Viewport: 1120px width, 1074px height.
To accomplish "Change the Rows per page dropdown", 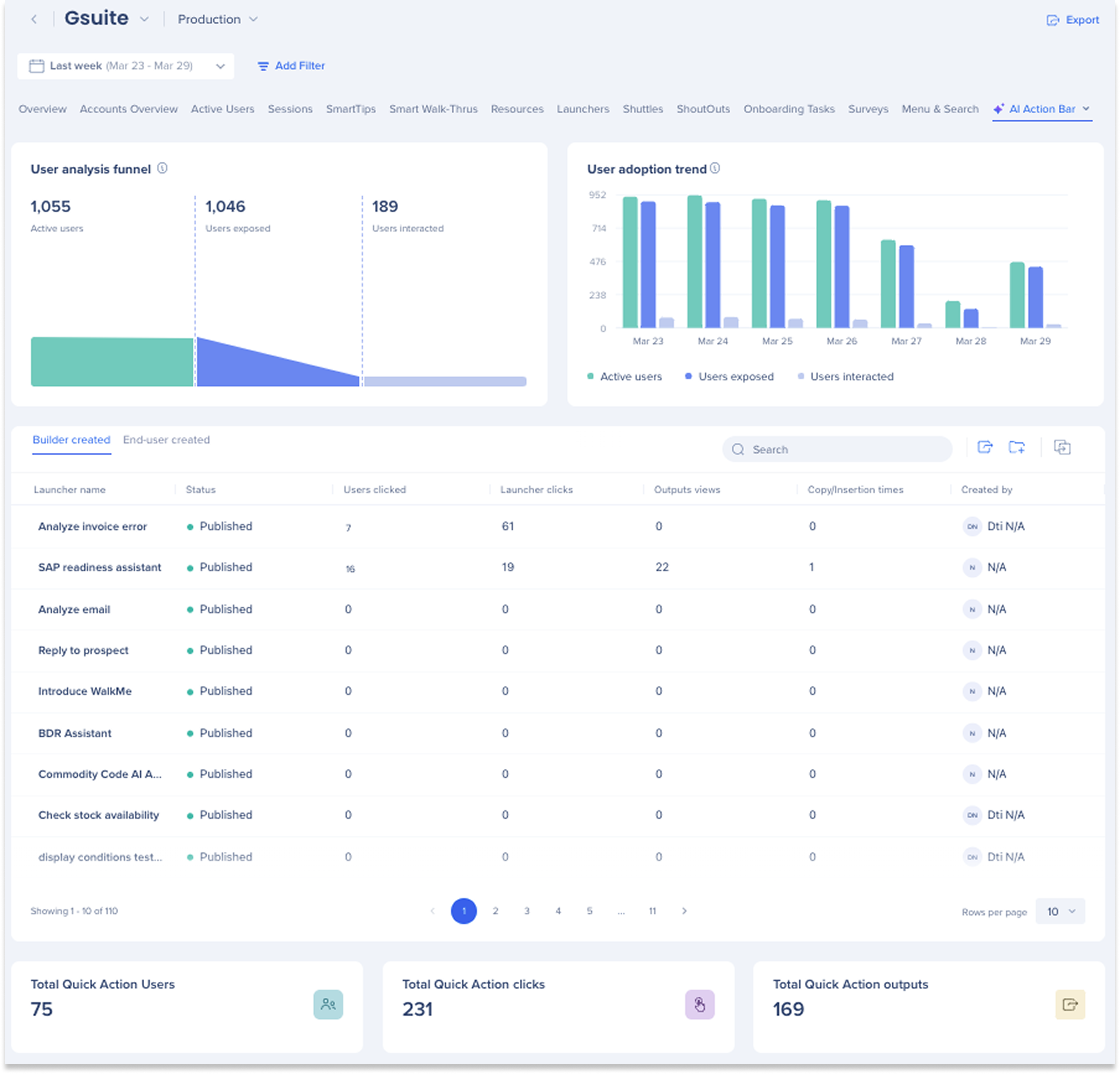I will (x=1060, y=911).
